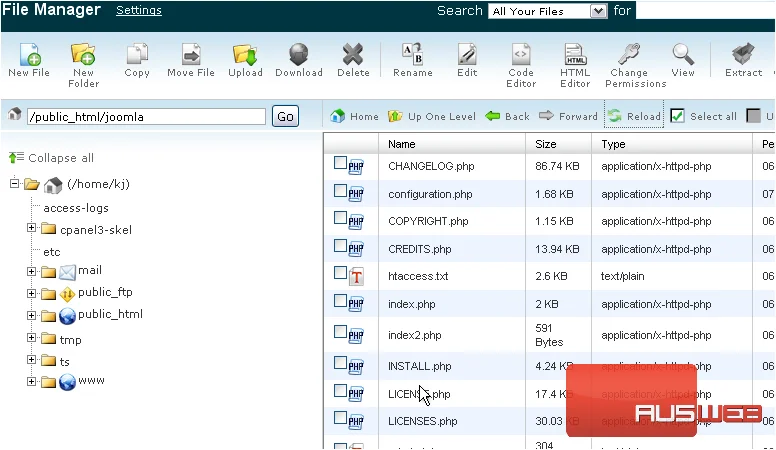Tick checkbox for LICENSES.php
This screenshot has width=776, height=450.
tap(340, 418)
